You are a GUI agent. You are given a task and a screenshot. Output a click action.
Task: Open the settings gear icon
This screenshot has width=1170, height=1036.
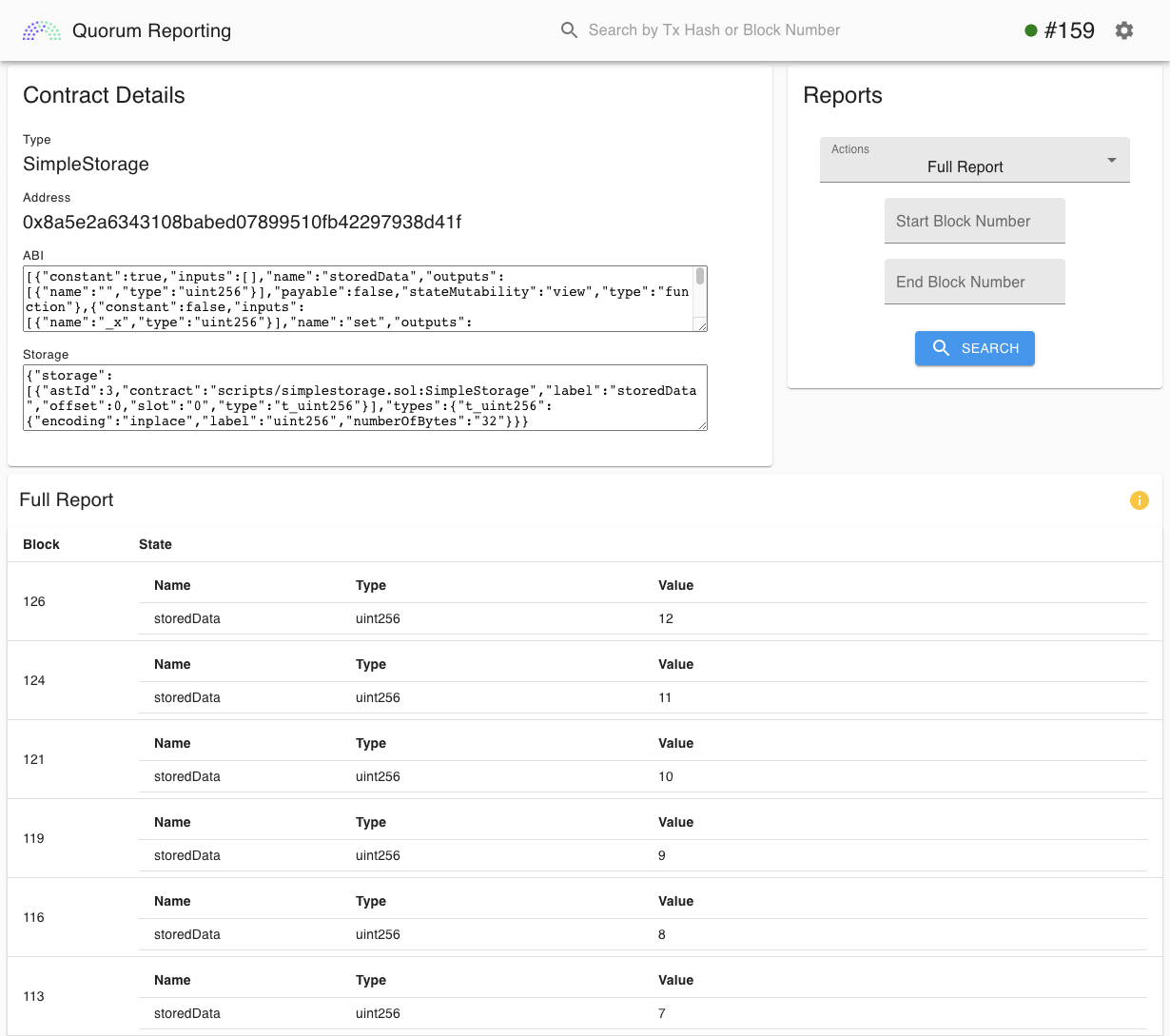click(x=1124, y=30)
